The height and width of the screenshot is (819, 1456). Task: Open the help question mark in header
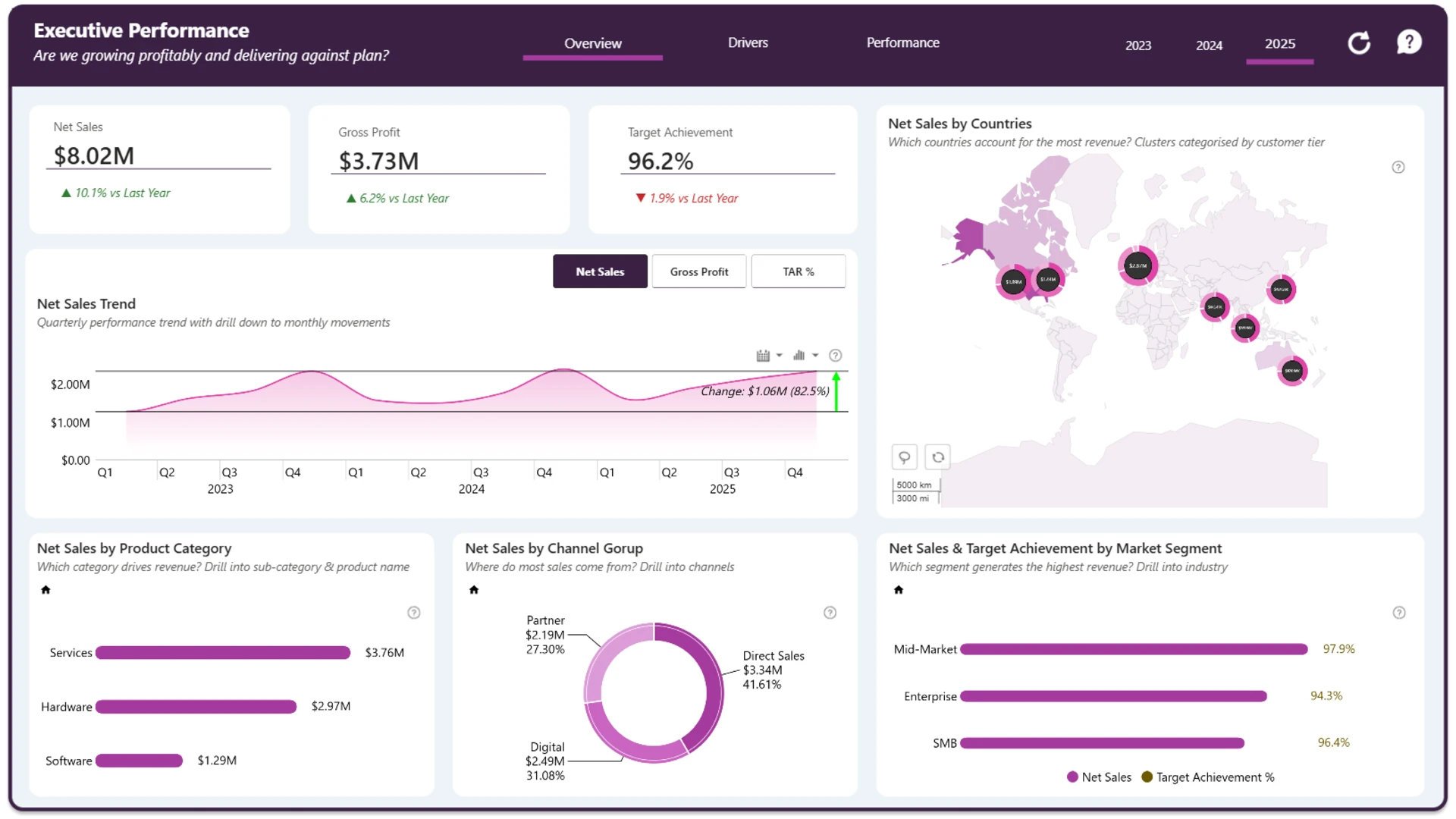click(1409, 42)
